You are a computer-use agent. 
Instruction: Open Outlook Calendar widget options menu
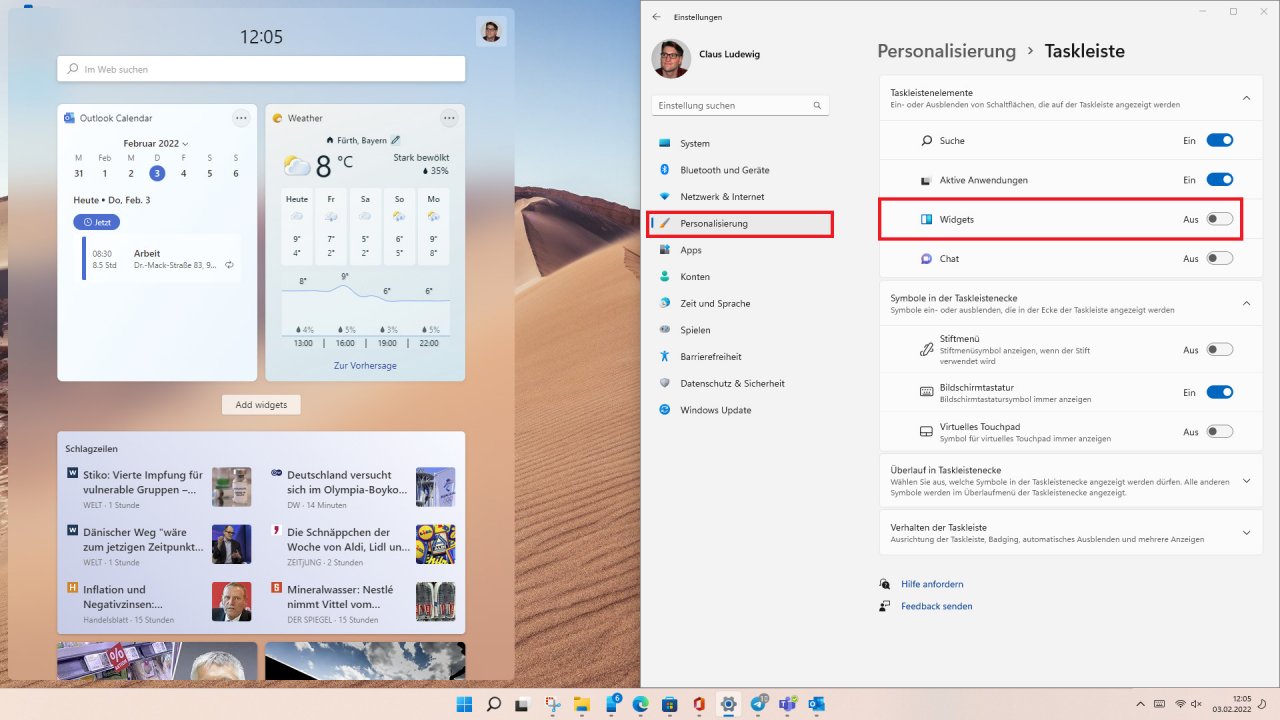tap(241, 118)
